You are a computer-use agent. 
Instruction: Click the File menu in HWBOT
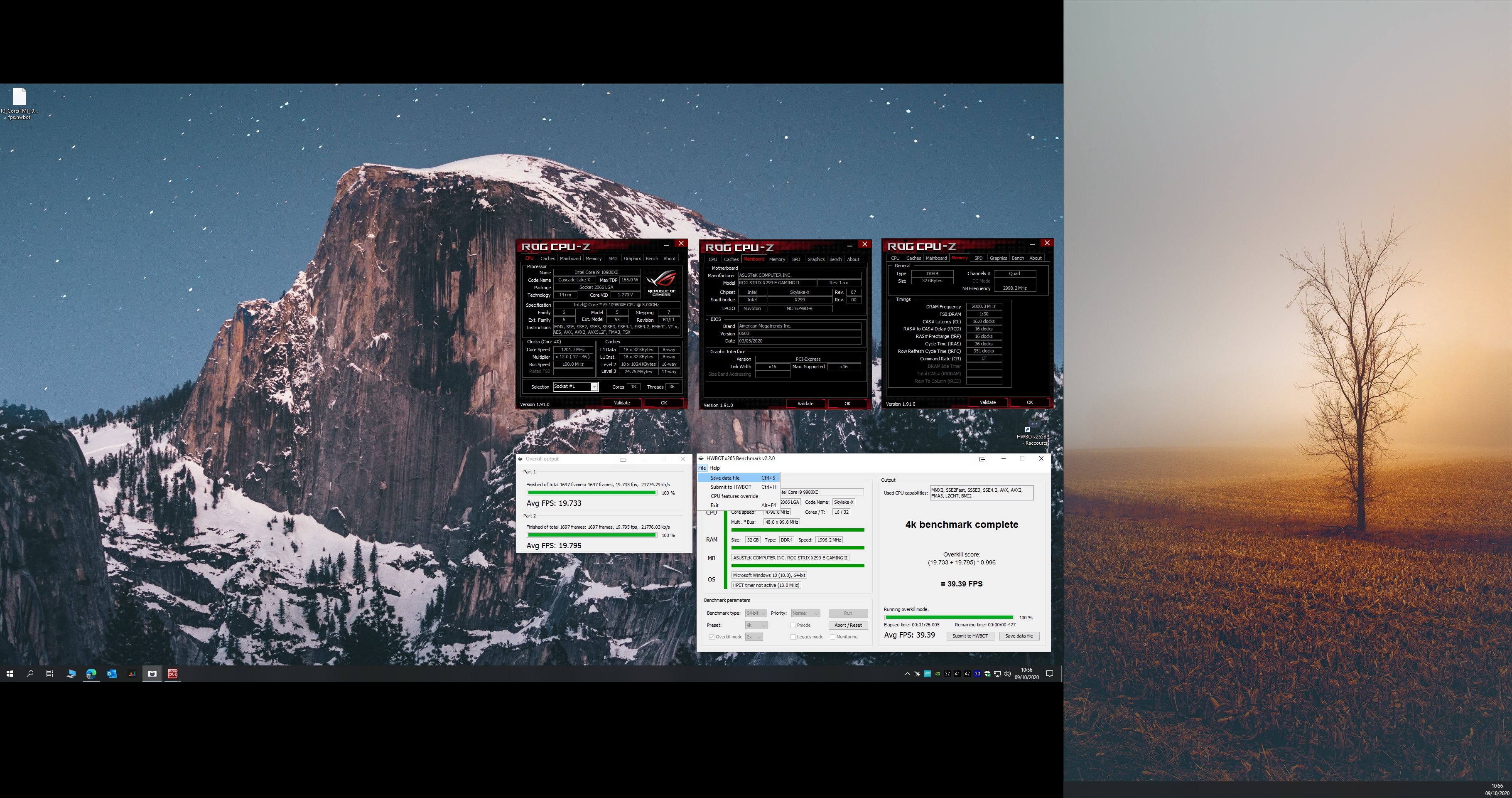tap(702, 468)
